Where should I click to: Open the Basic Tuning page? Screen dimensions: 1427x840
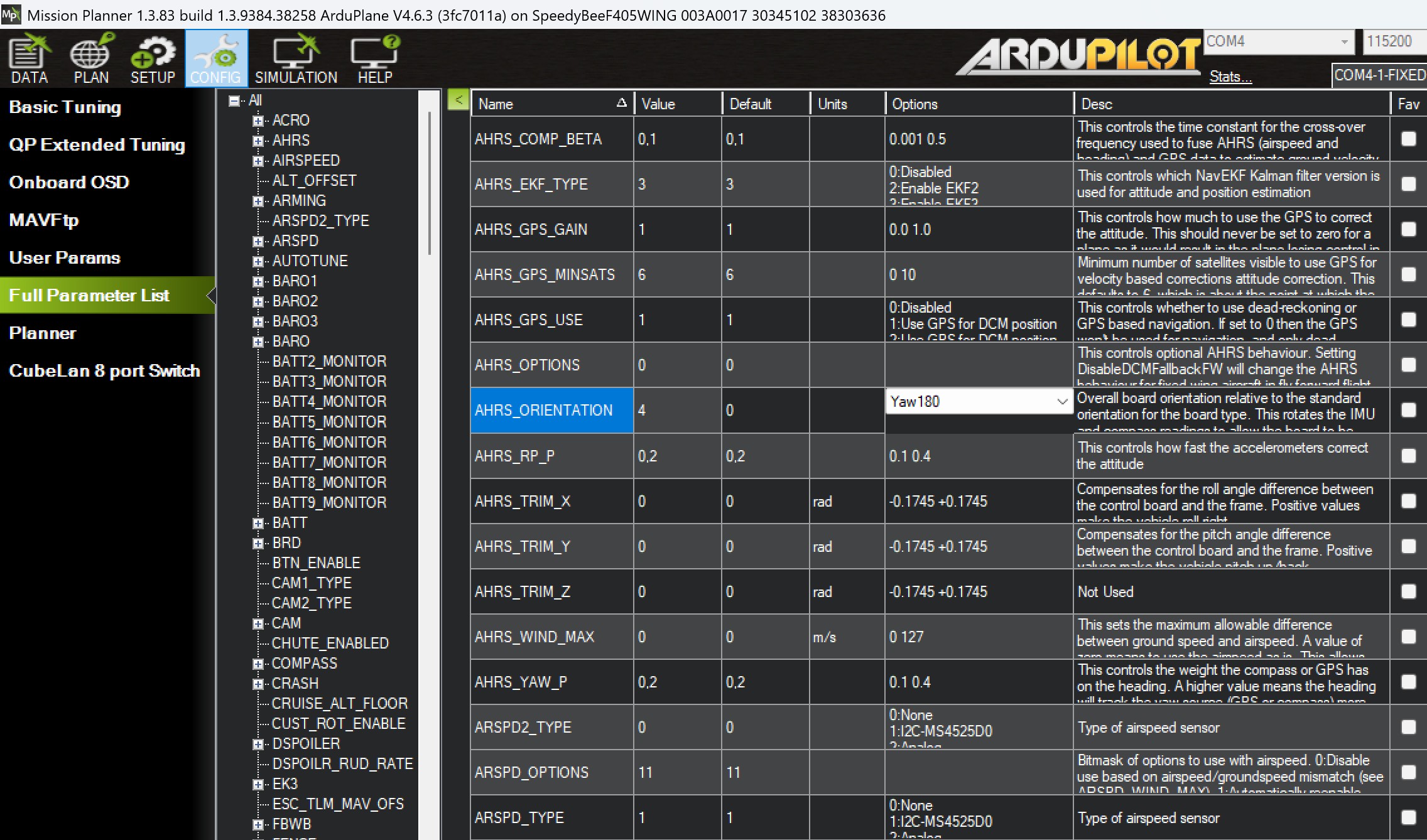click(x=65, y=107)
